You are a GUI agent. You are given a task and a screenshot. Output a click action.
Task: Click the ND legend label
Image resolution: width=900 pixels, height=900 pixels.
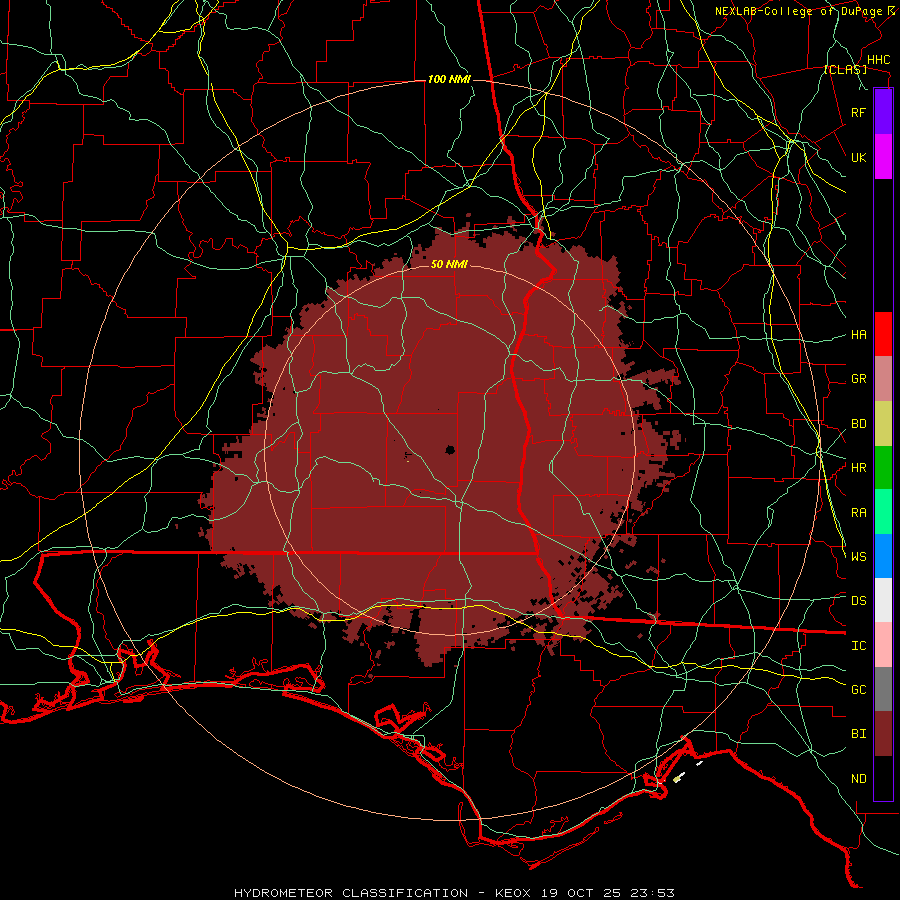click(x=858, y=779)
